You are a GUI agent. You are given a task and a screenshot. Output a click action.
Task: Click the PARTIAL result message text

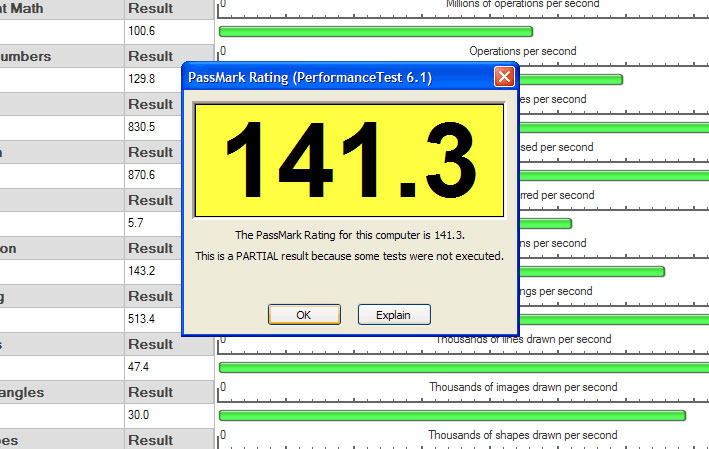350,256
